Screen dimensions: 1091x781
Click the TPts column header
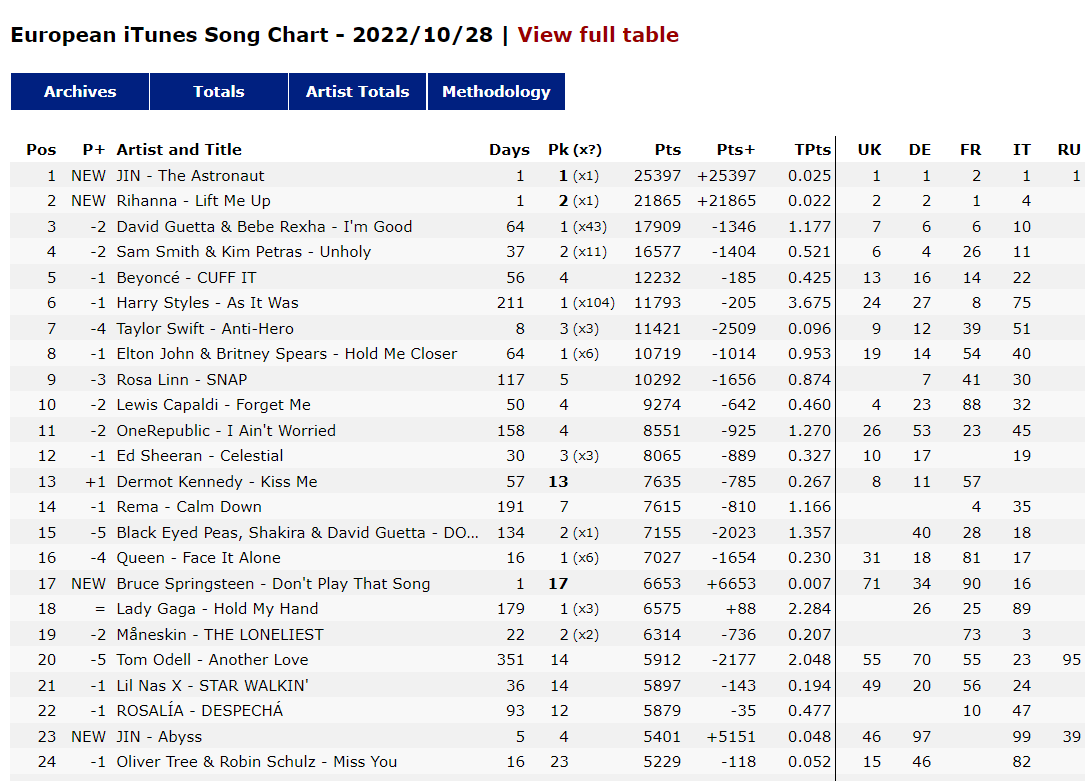tap(813, 150)
